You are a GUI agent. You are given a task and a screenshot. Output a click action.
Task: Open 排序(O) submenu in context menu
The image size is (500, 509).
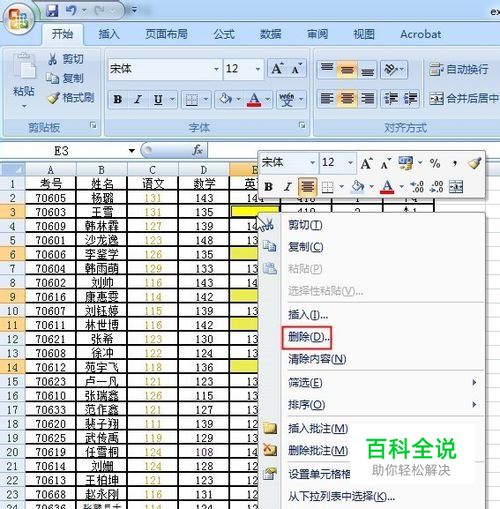372,405
